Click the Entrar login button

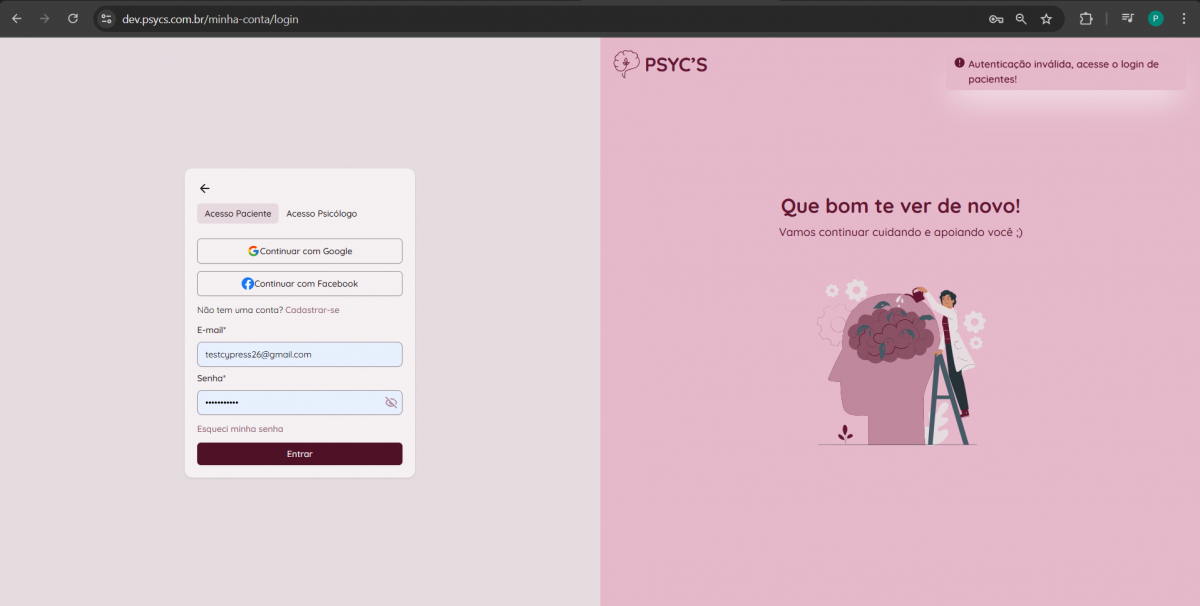(x=300, y=454)
